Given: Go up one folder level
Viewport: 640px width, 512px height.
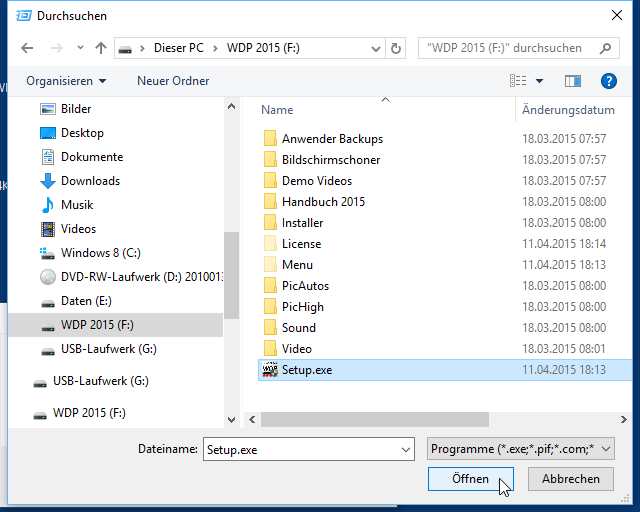Looking at the screenshot, I should point(101,48).
